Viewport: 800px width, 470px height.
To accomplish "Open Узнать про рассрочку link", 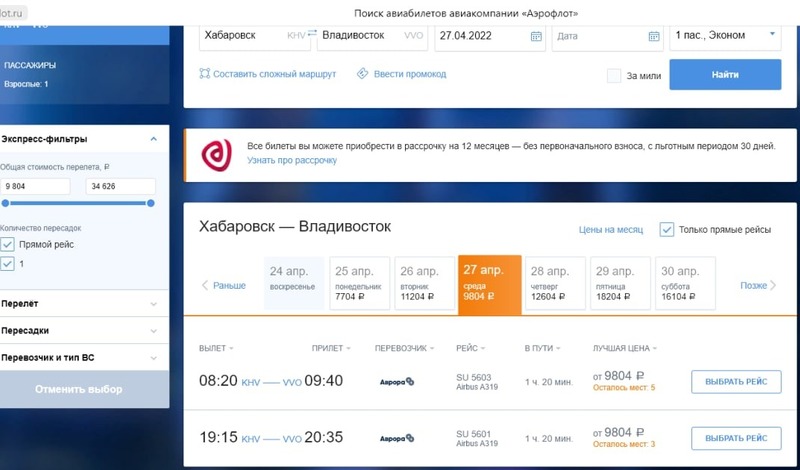I will click(292, 160).
